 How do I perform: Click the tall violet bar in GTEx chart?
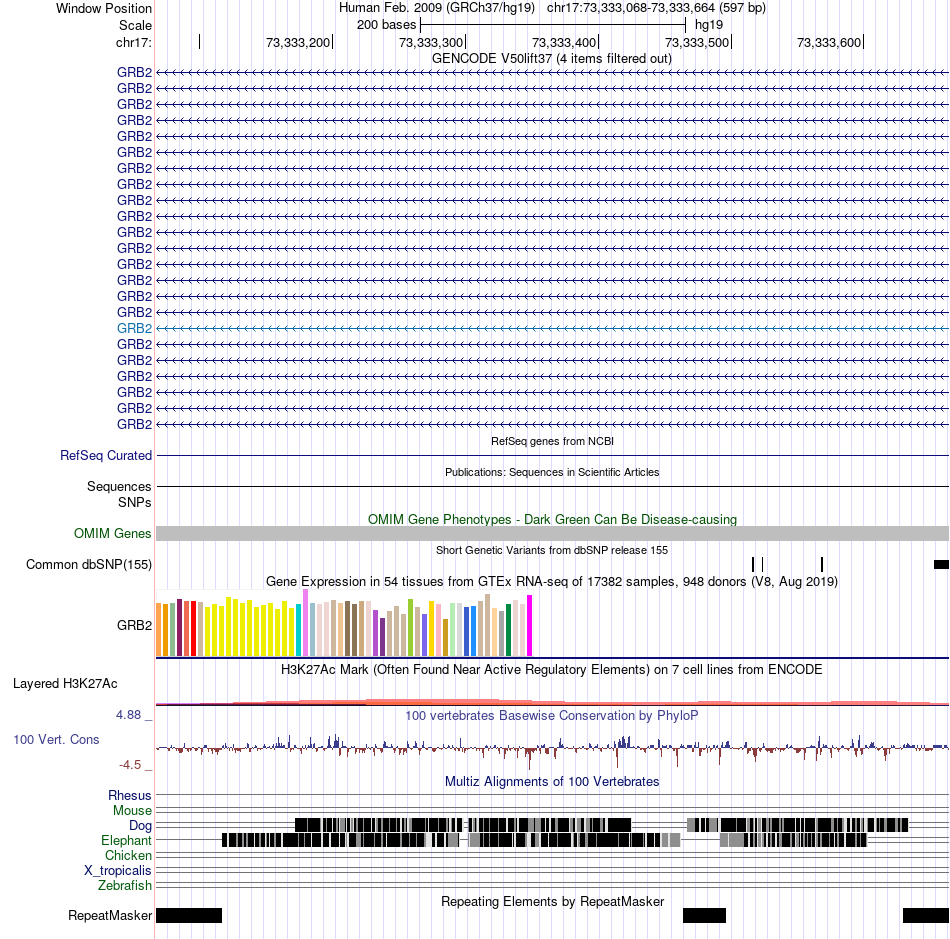tap(305, 622)
